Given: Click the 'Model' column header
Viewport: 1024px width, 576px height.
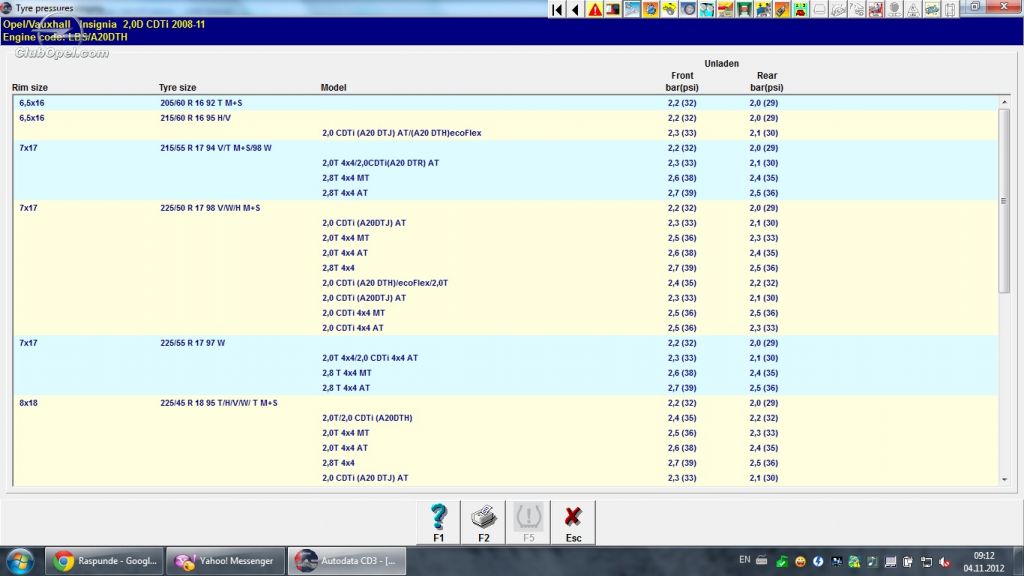Looking at the screenshot, I should pyautogui.click(x=333, y=88).
